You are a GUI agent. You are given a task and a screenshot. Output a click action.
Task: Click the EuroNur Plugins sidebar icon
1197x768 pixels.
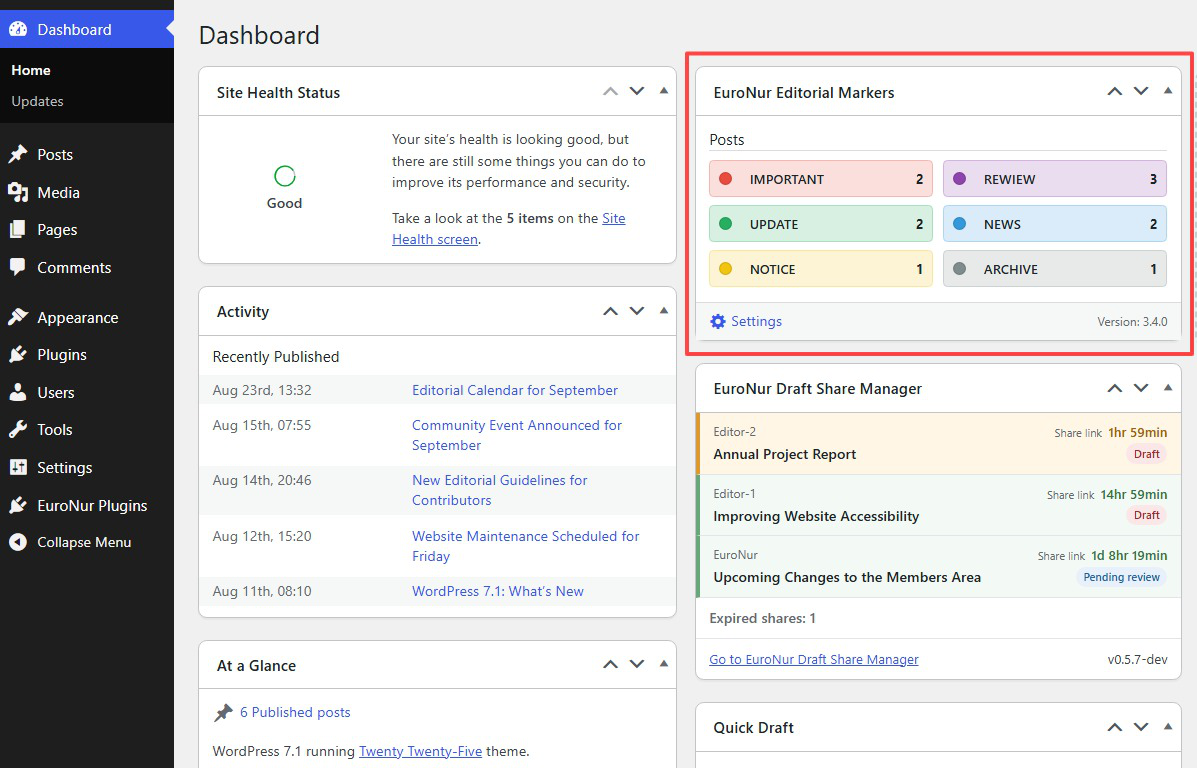[18, 505]
